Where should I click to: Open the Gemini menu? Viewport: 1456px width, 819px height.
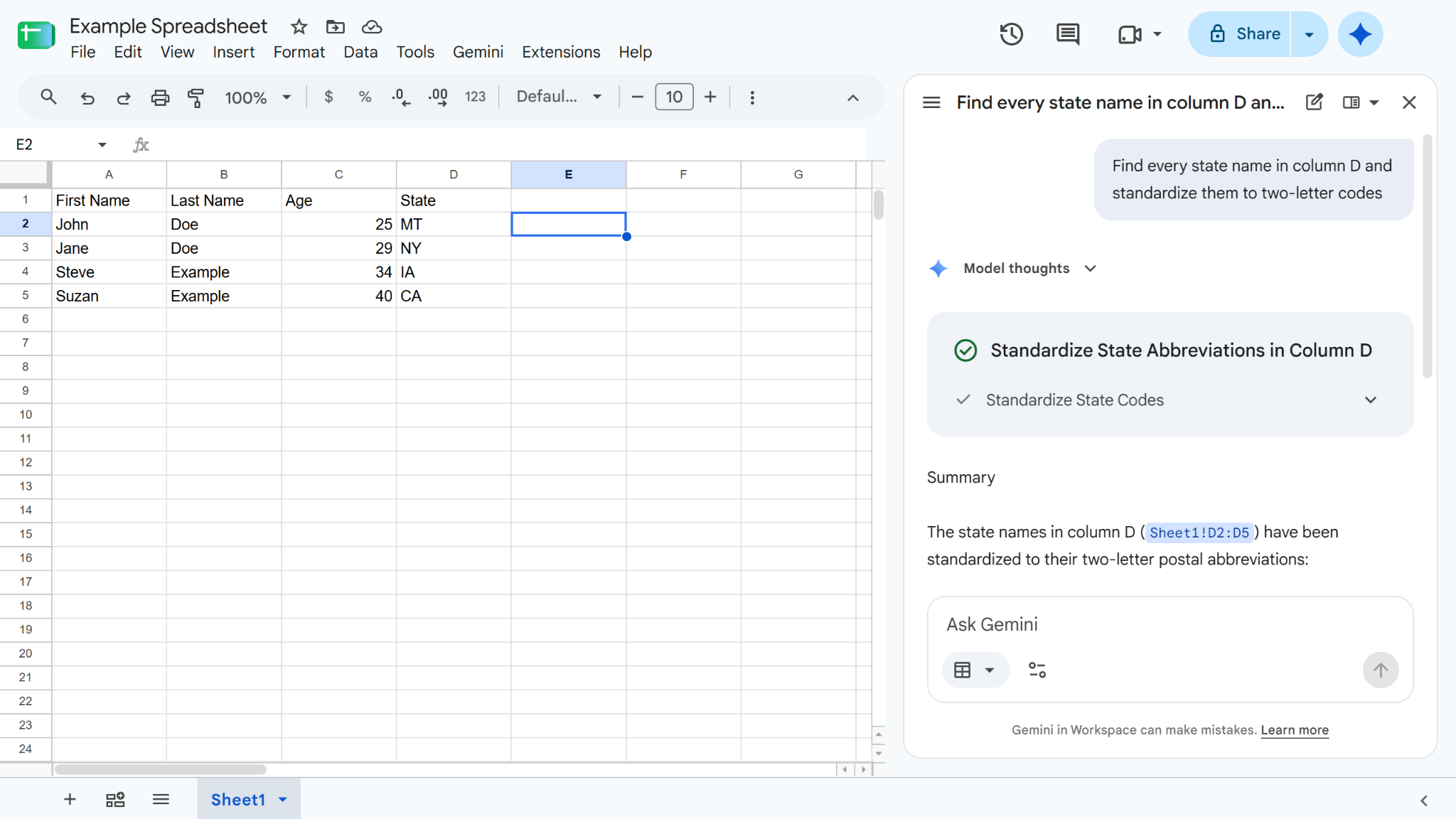point(478,52)
